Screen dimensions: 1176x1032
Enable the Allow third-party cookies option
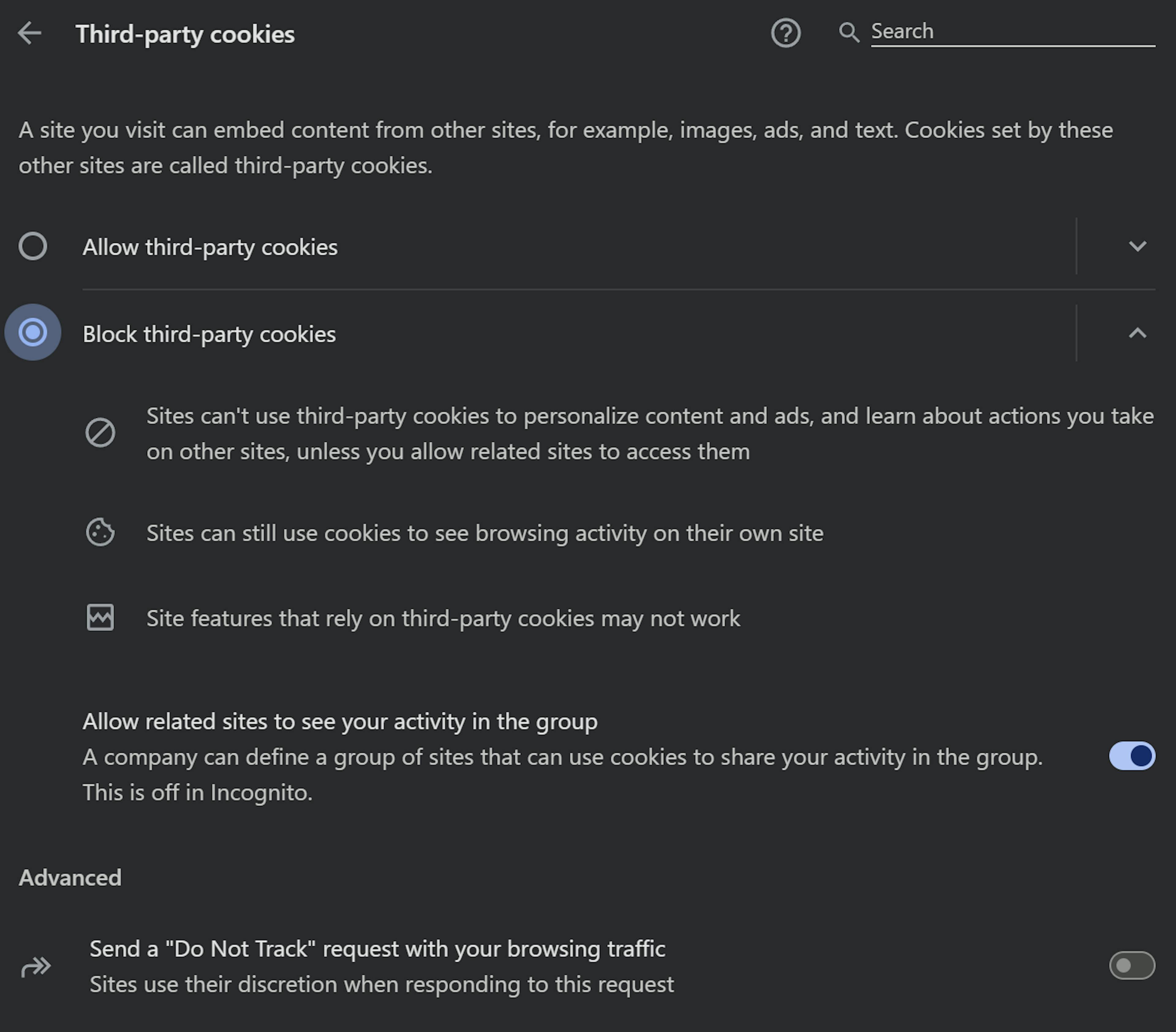pyautogui.click(x=32, y=247)
